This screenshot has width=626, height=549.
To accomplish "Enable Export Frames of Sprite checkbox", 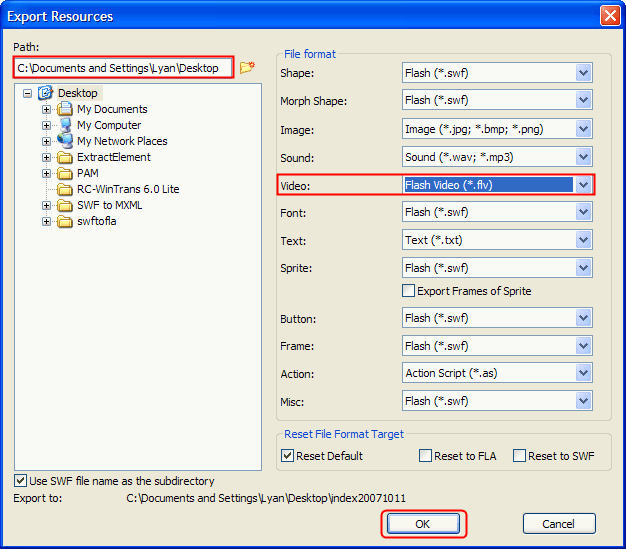I will coord(408,291).
